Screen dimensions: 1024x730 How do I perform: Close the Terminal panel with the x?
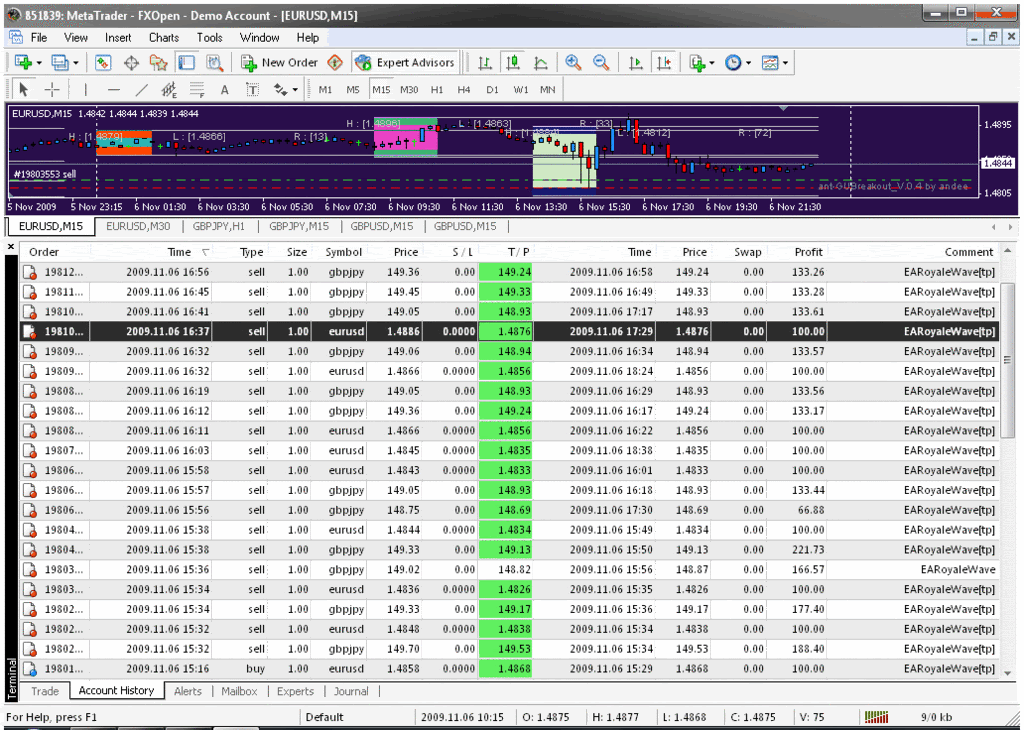pos(10,247)
